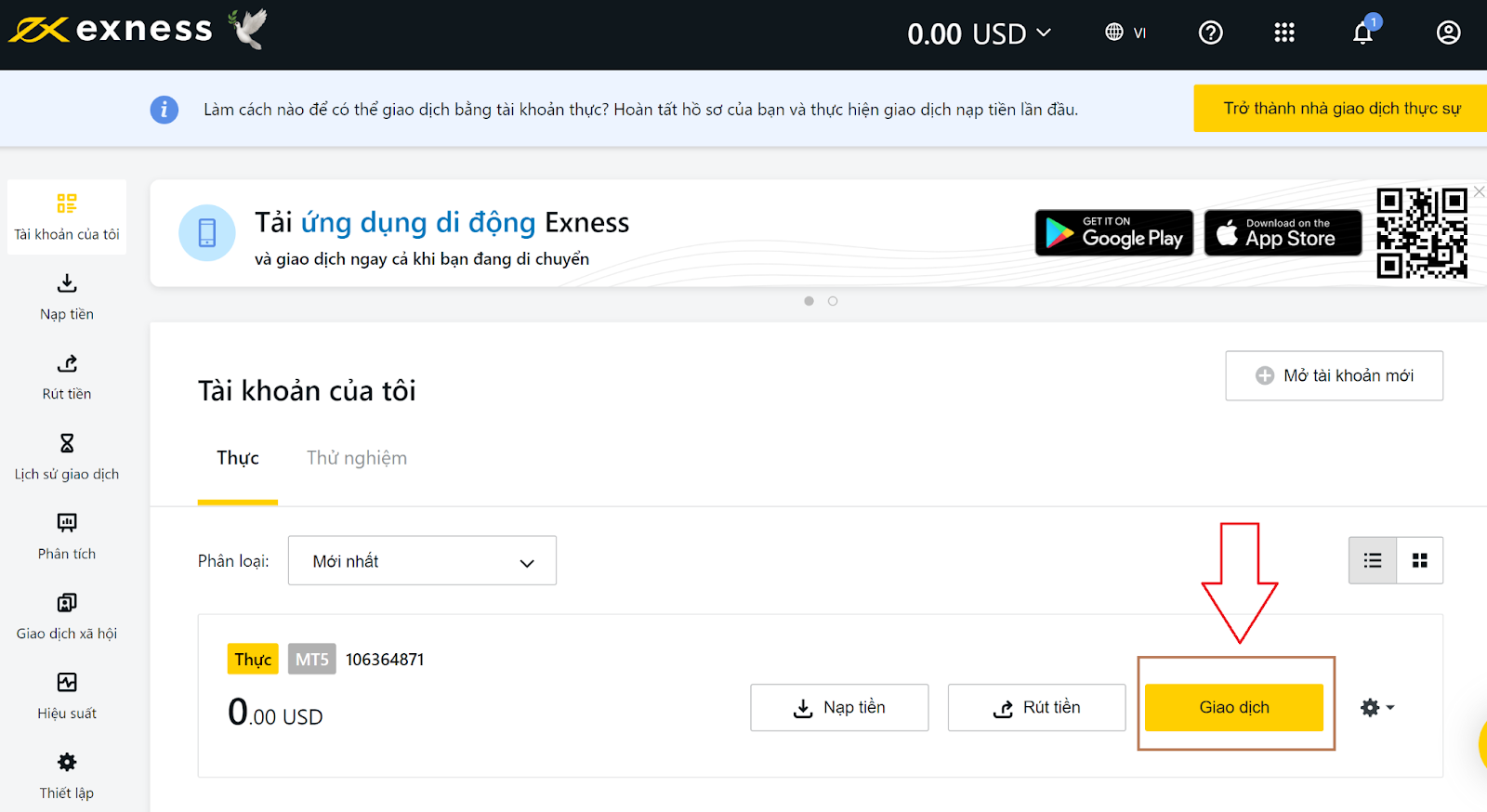1487x812 pixels.
Task: Select first carousel dot
Action: point(809,301)
